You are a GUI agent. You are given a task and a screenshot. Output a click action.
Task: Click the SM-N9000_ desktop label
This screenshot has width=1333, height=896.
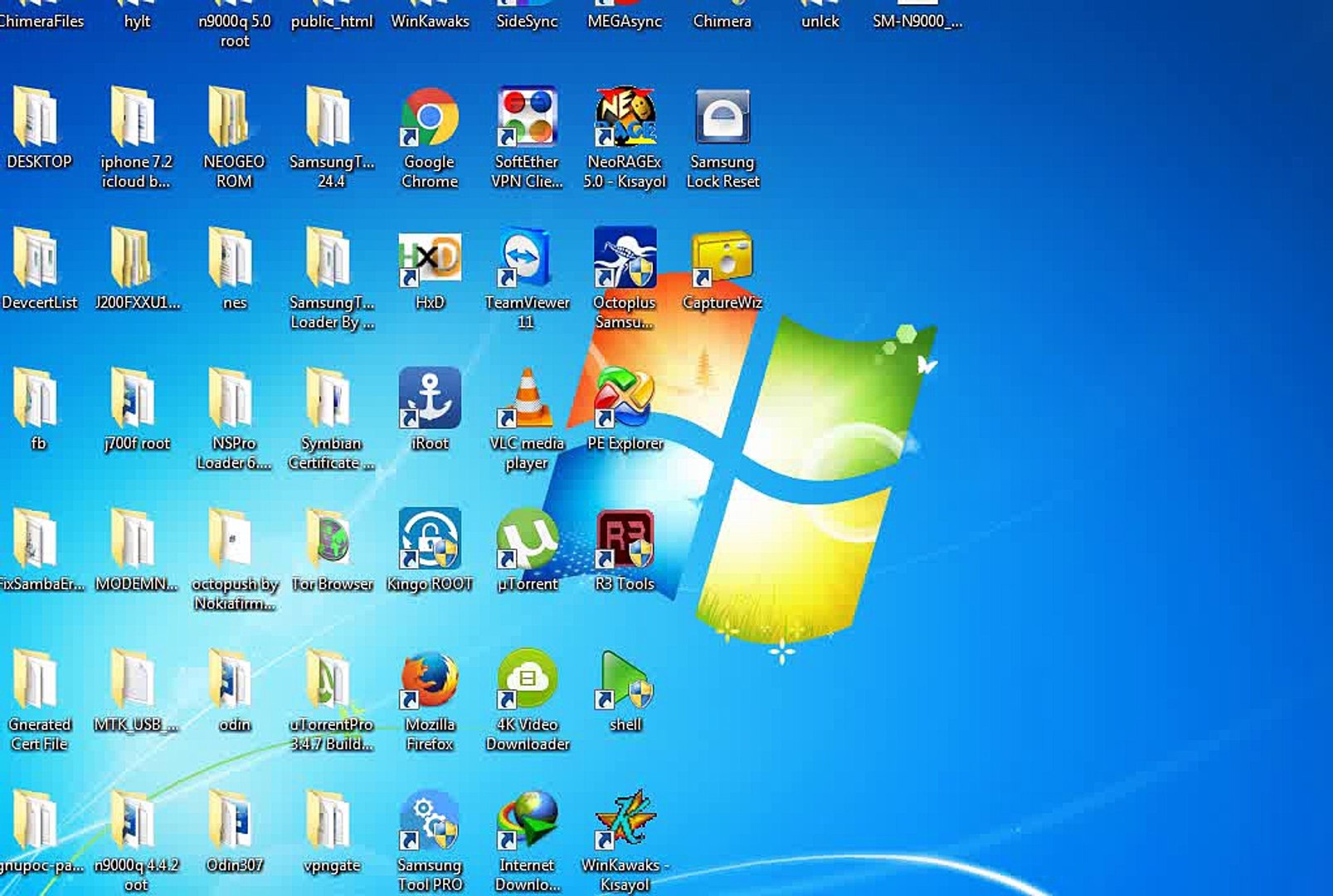coord(917,22)
